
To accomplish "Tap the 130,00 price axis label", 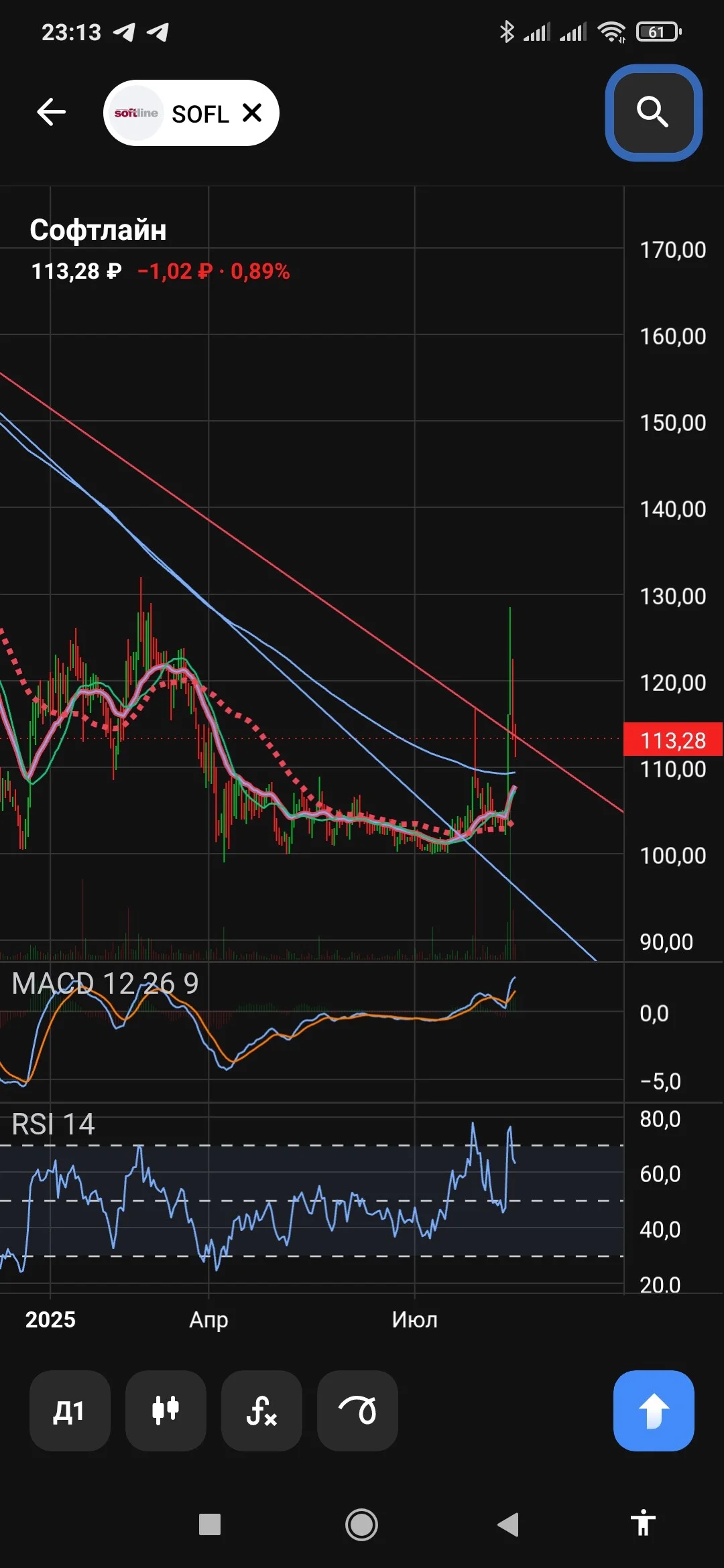I will click(673, 596).
